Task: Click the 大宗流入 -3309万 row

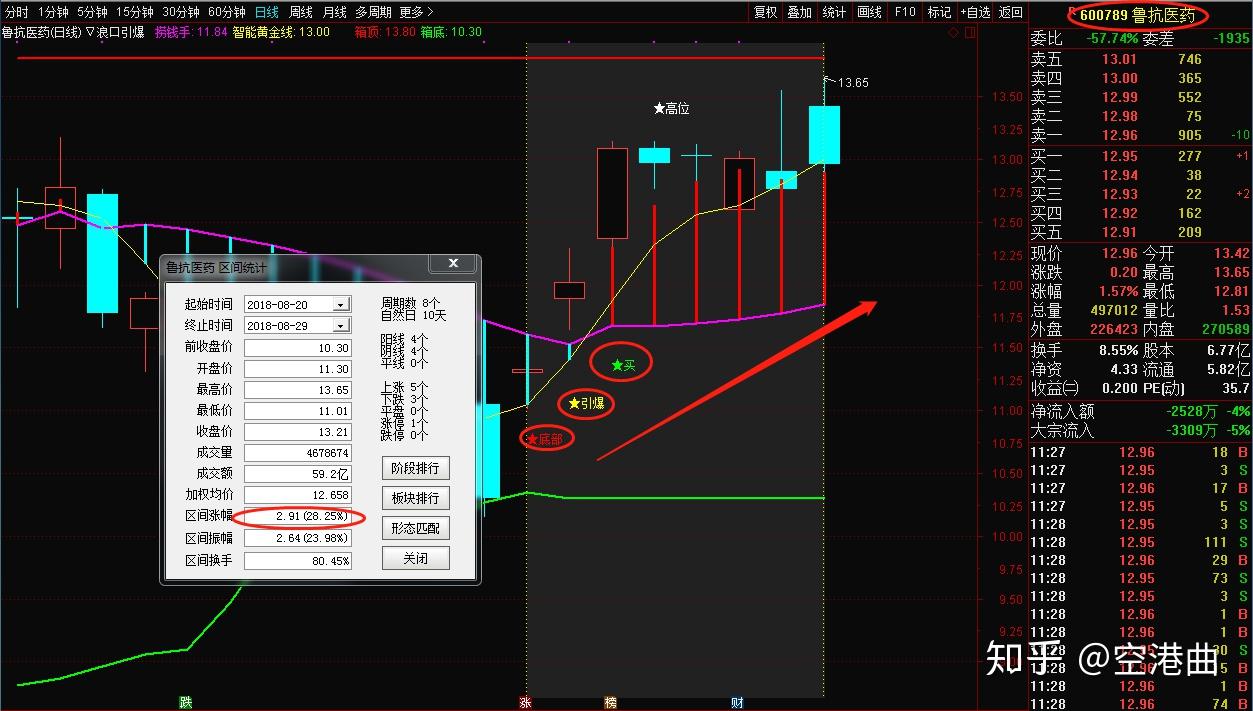Action: (x=1140, y=431)
